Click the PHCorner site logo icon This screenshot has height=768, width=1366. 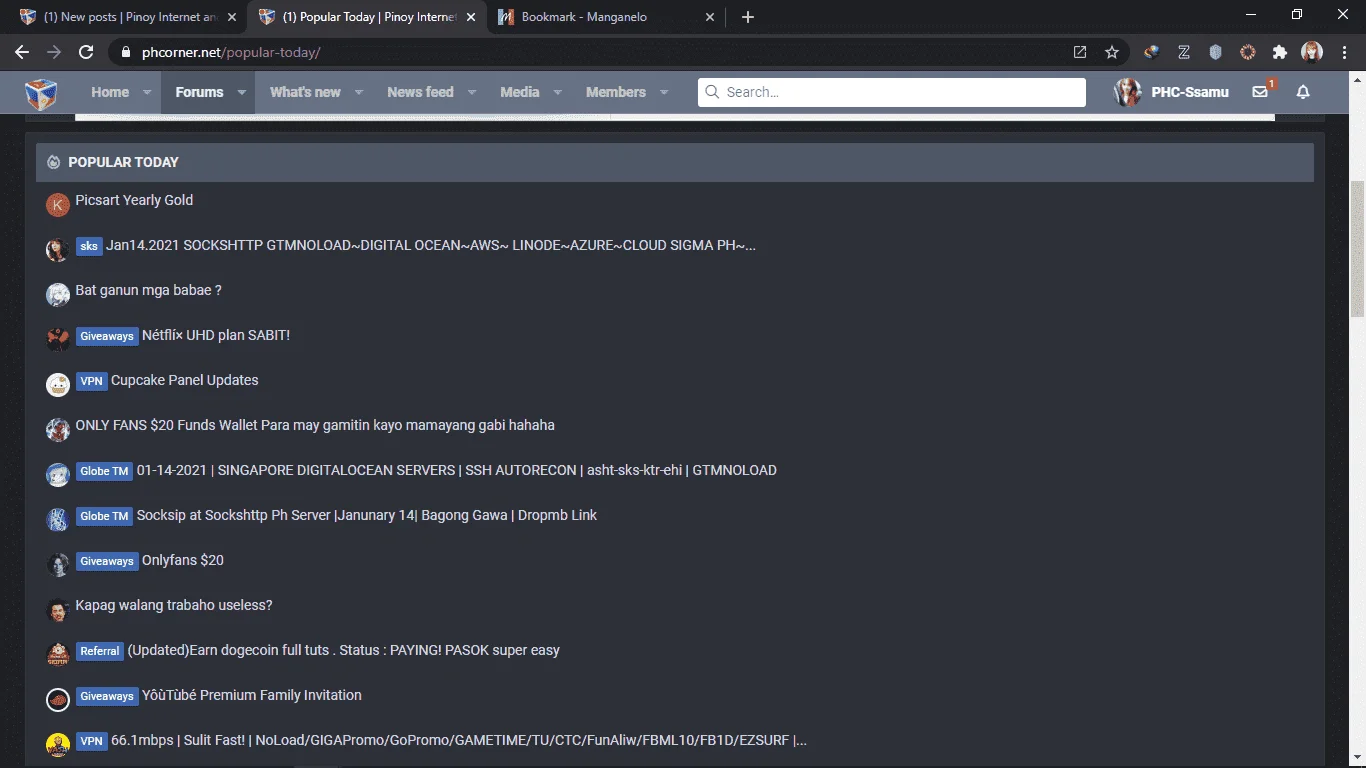click(x=41, y=93)
